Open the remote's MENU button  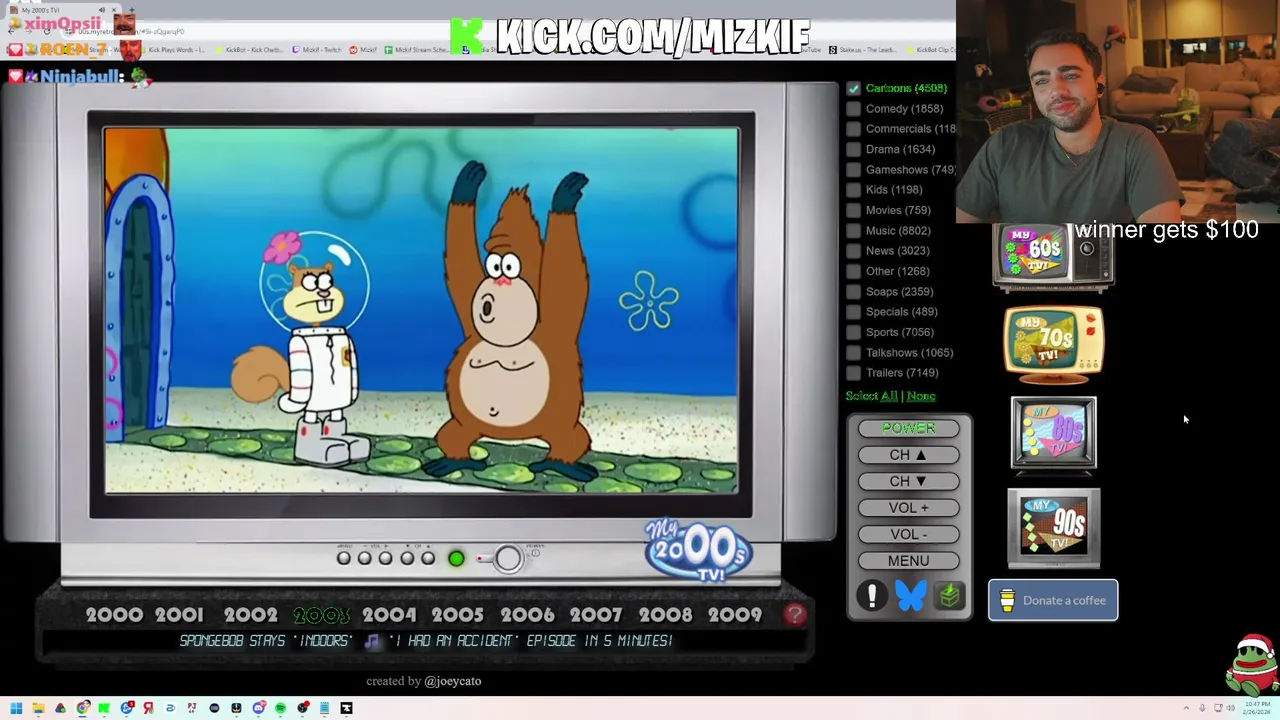[x=908, y=561]
